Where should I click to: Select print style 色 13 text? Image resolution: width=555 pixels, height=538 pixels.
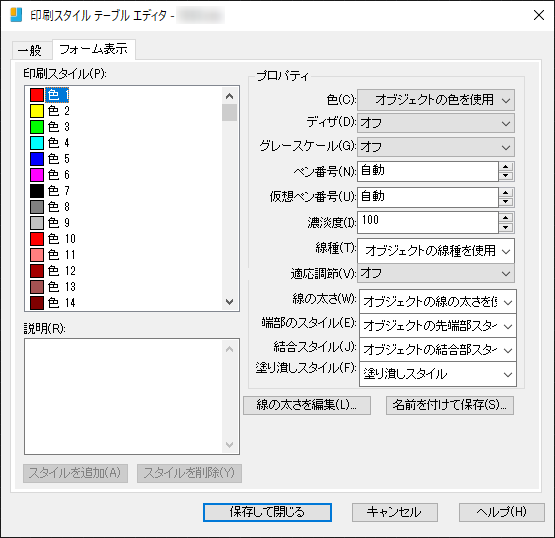click(62, 287)
